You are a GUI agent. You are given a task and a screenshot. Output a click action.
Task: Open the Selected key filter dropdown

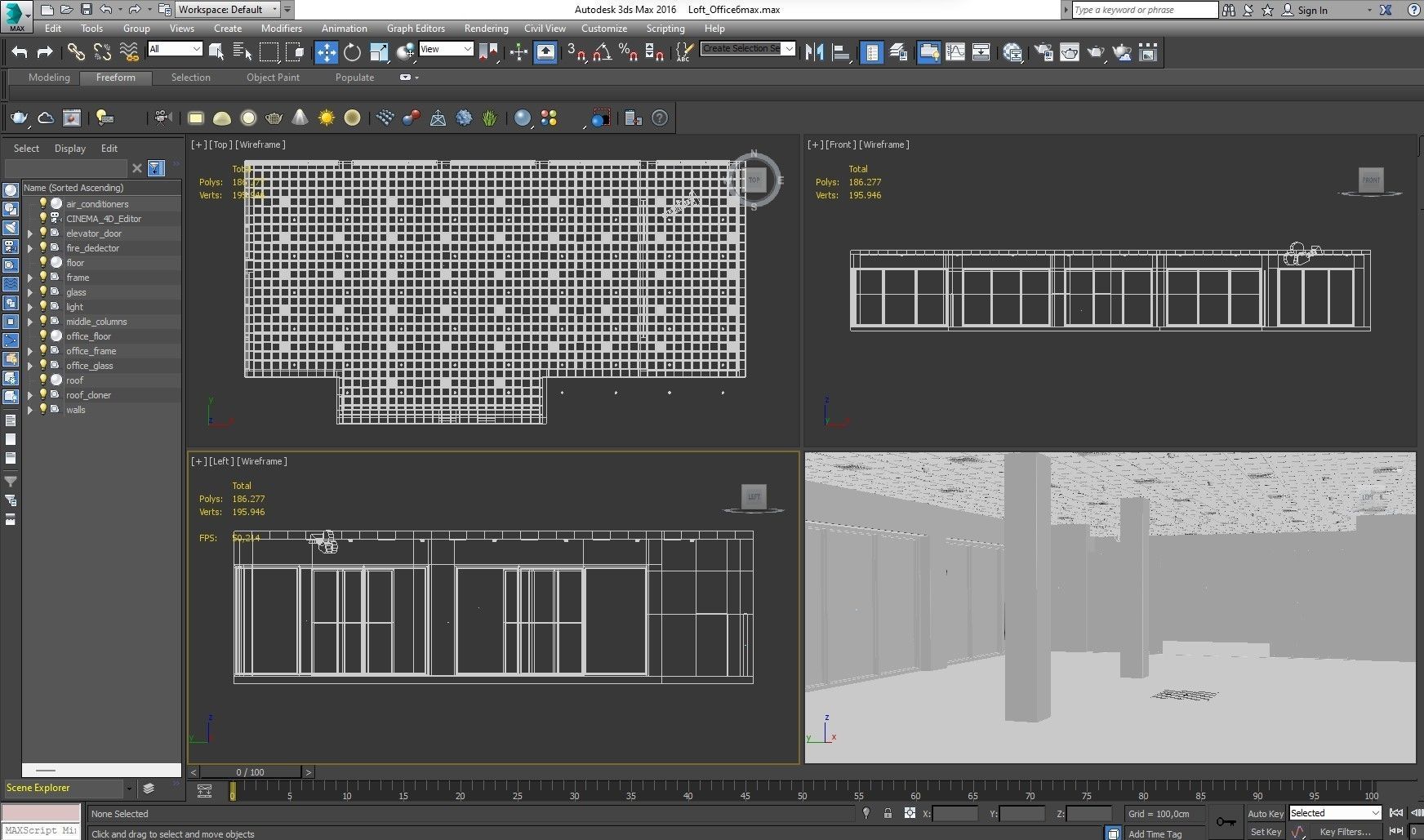[x=1334, y=813]
